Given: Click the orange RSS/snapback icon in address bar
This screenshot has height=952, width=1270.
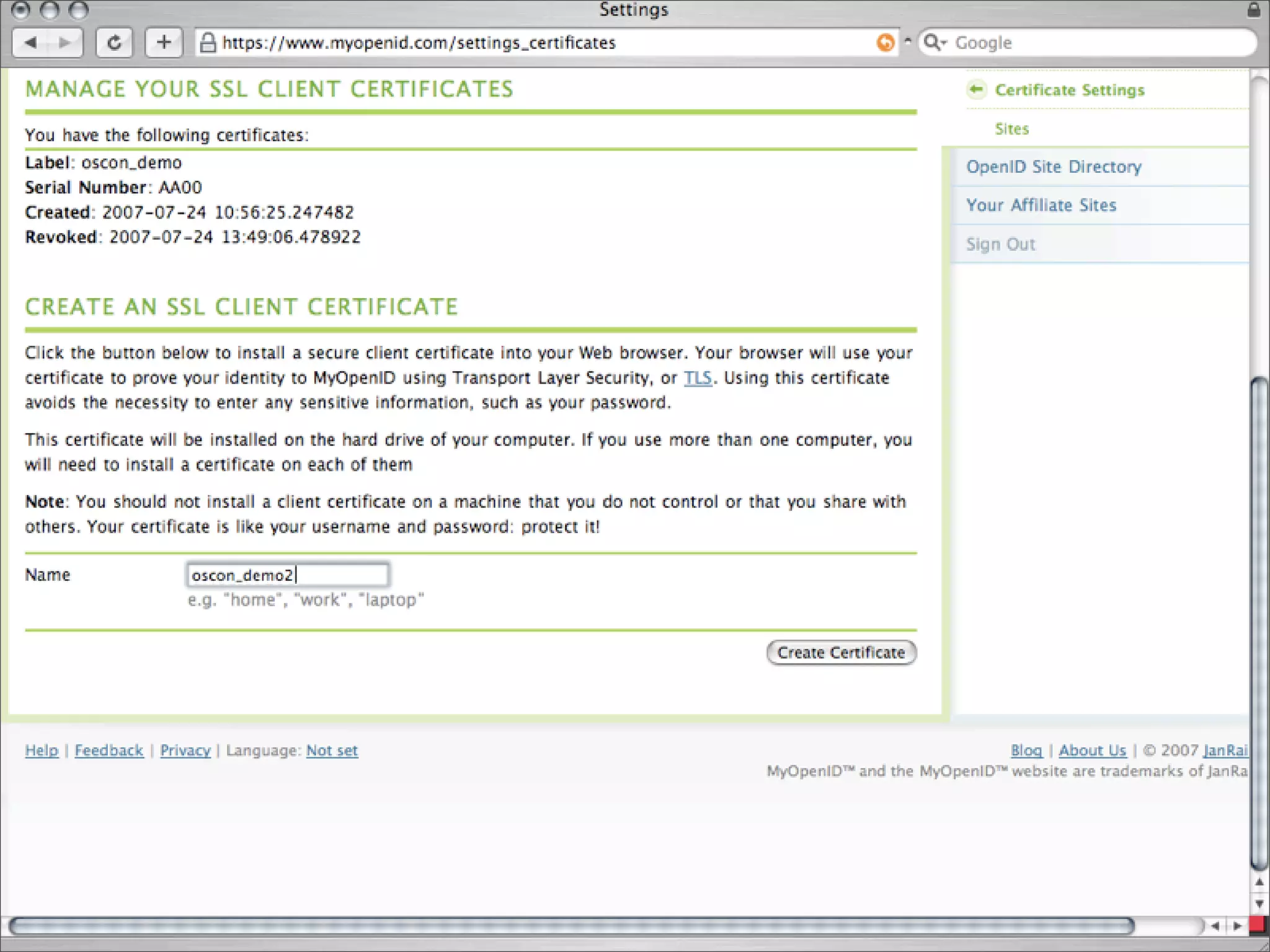Looking at the screenshot, I should (x=886, y=43).
